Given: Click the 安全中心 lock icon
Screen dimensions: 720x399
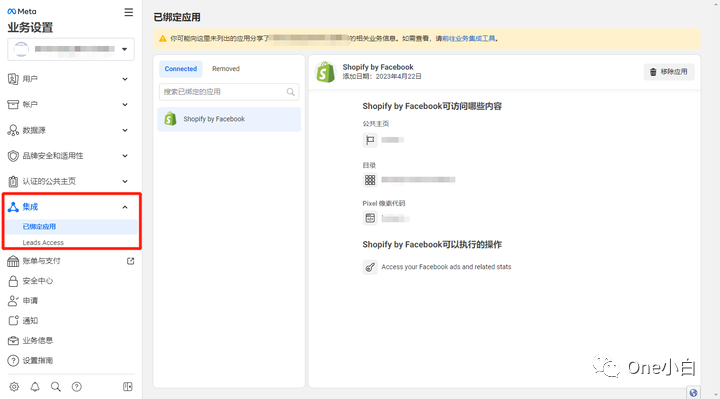Looking at the screenshot, I should point(13,281).
